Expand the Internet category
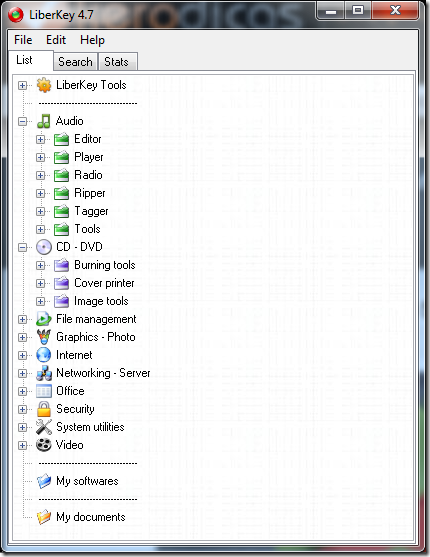Screen dimensions: 430x557 (x=22, y=356)
